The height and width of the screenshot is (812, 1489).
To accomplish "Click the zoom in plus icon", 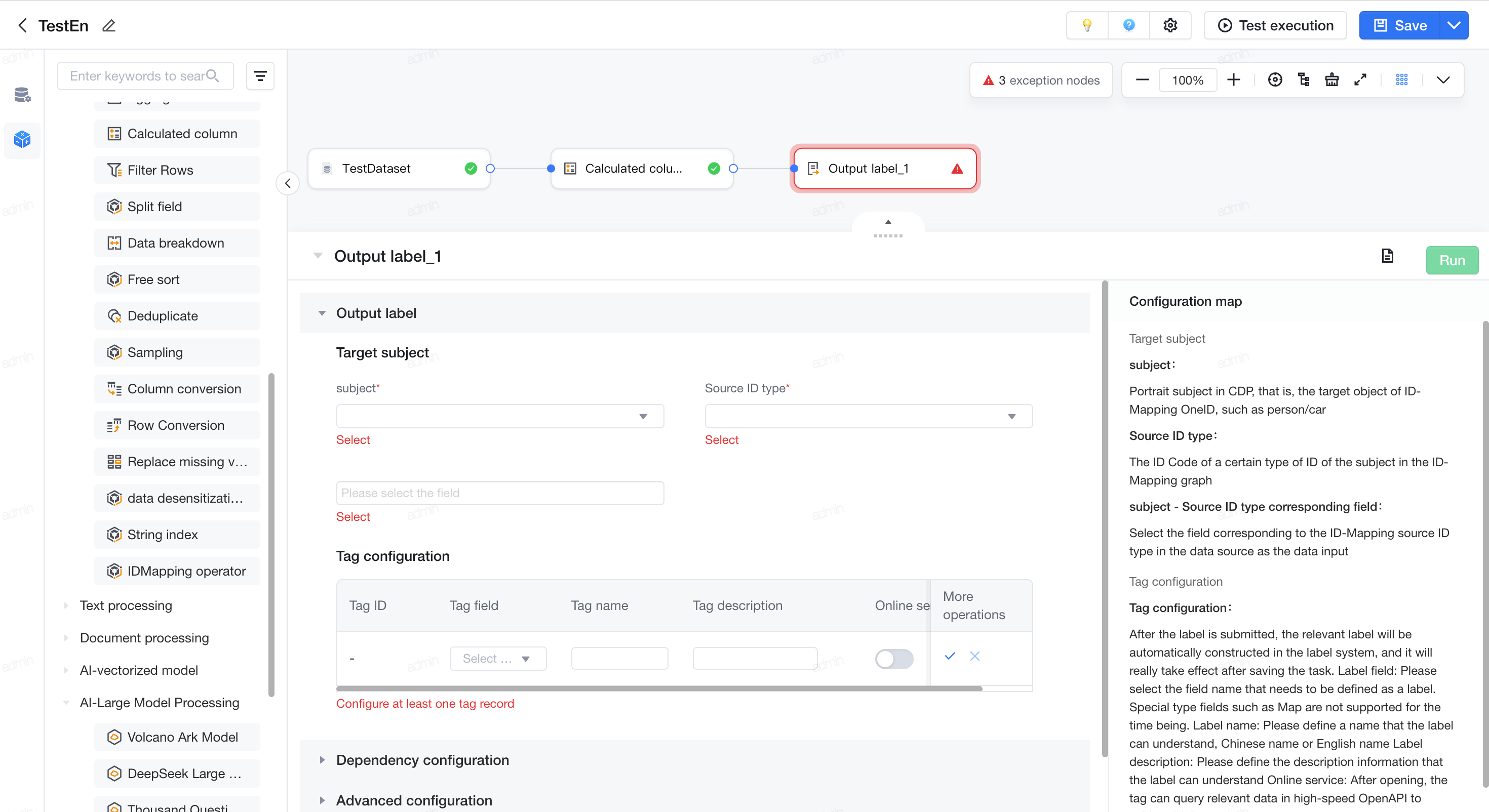I will pos(1234,80).
